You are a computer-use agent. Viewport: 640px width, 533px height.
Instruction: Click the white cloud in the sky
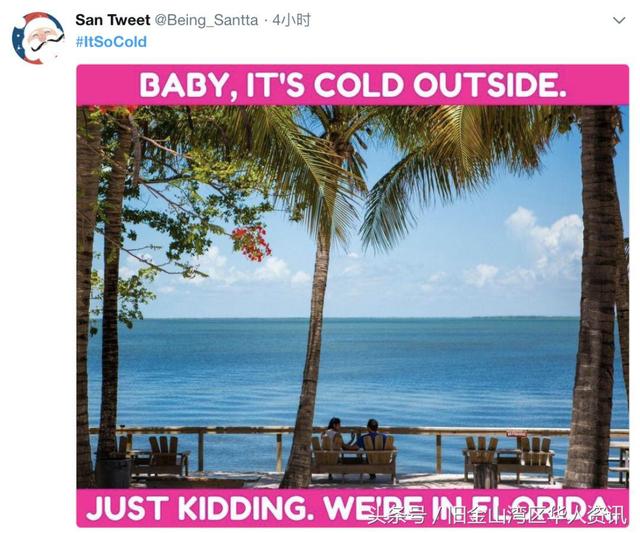pyautogui.click(x=547, y=241)
